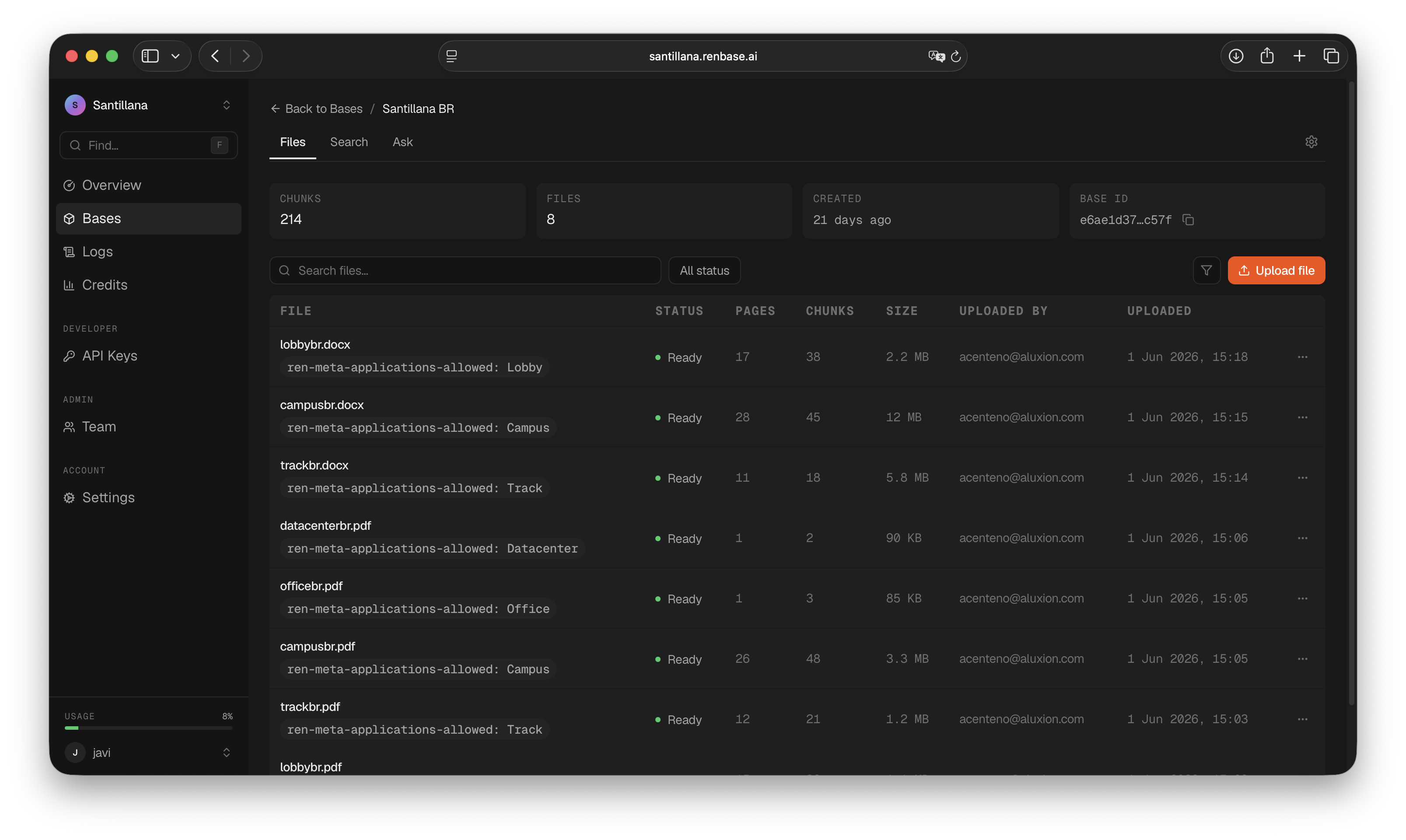Switch to the Search tab

349,142
